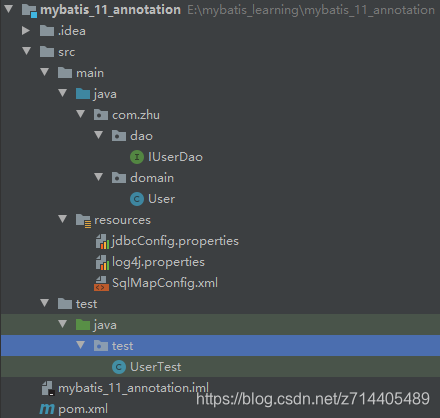
Task: Click the .idea folder icon
Action: click(47, 31)
